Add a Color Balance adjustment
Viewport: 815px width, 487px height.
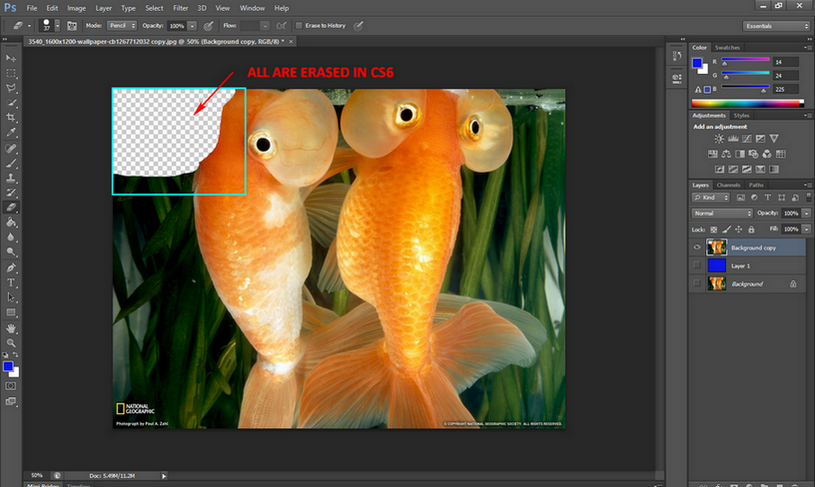point(726,154)
